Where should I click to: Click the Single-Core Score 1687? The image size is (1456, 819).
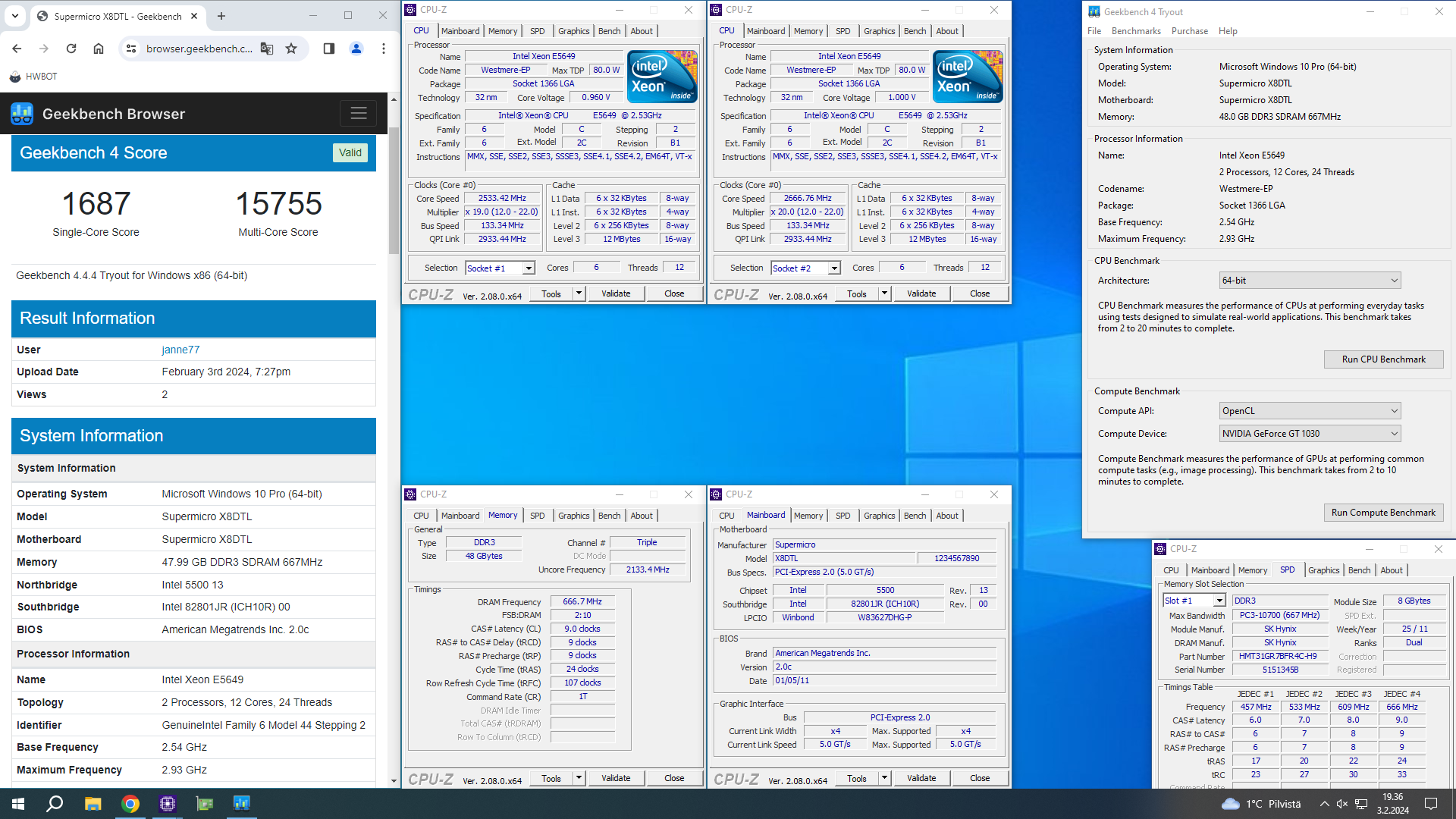(96, 204)
